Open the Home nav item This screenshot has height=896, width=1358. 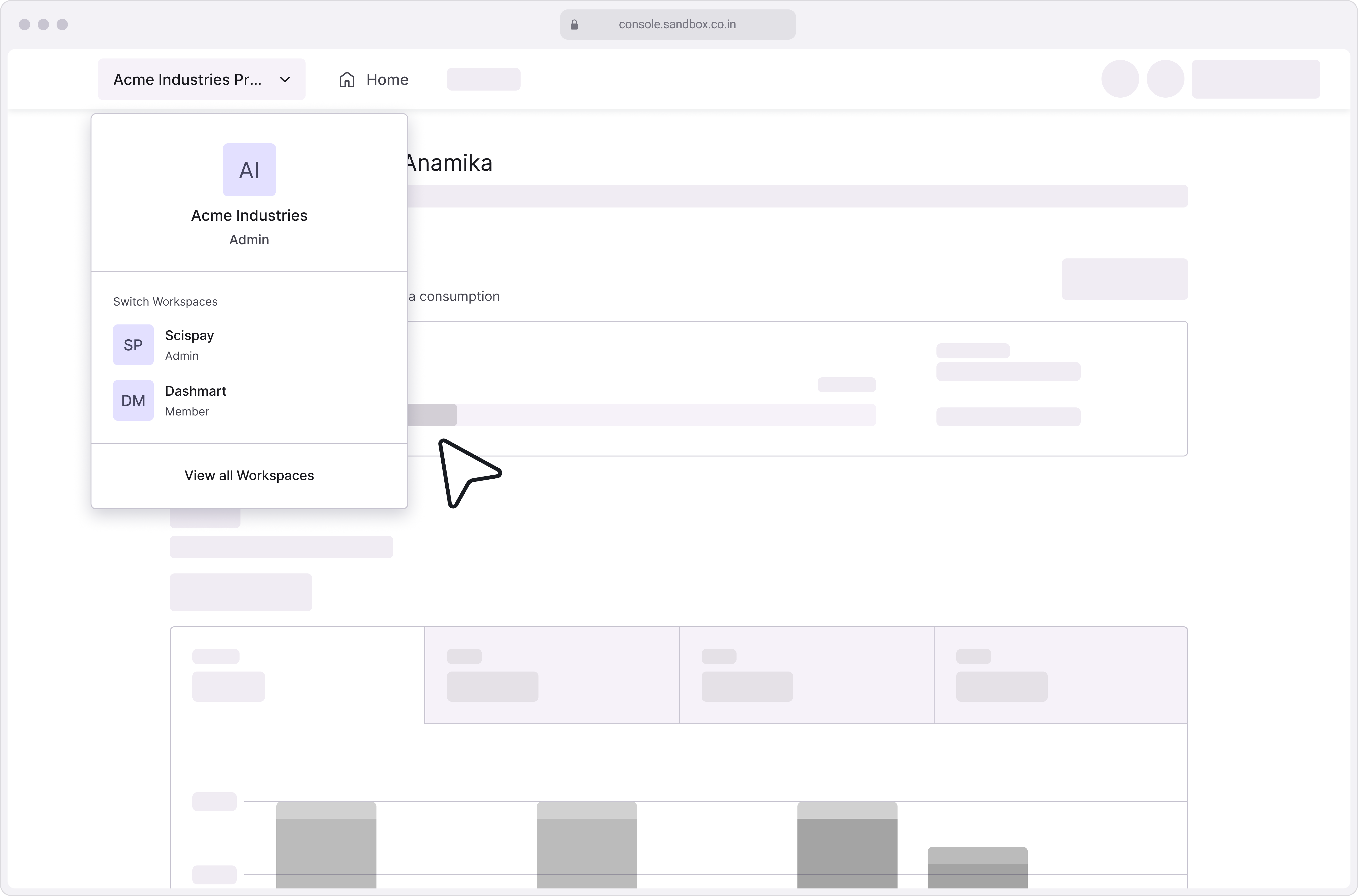point(374,79)
